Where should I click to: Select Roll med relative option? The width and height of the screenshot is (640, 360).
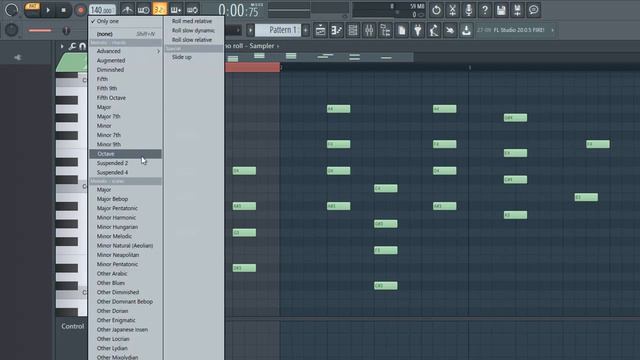[x=194, y=21]
